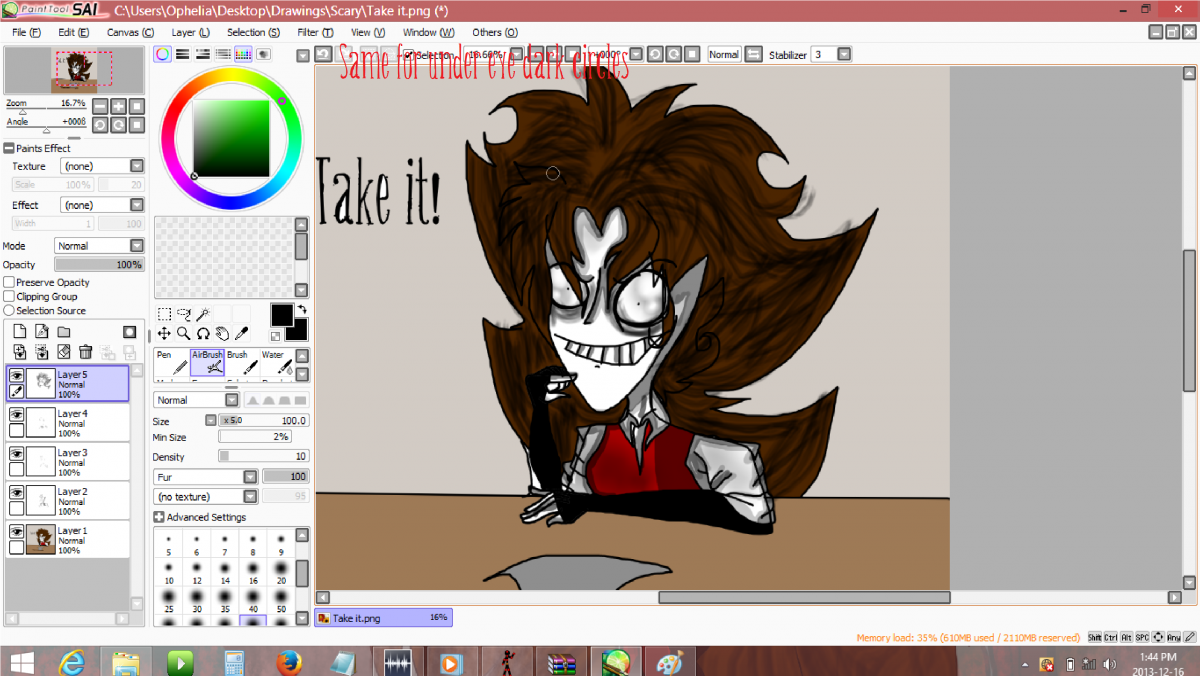Image resolution: width=1200 pixels, height=676 pixels.
Task: Hide Layer 4 using its eye icon
Action: (x=16, y=414)
